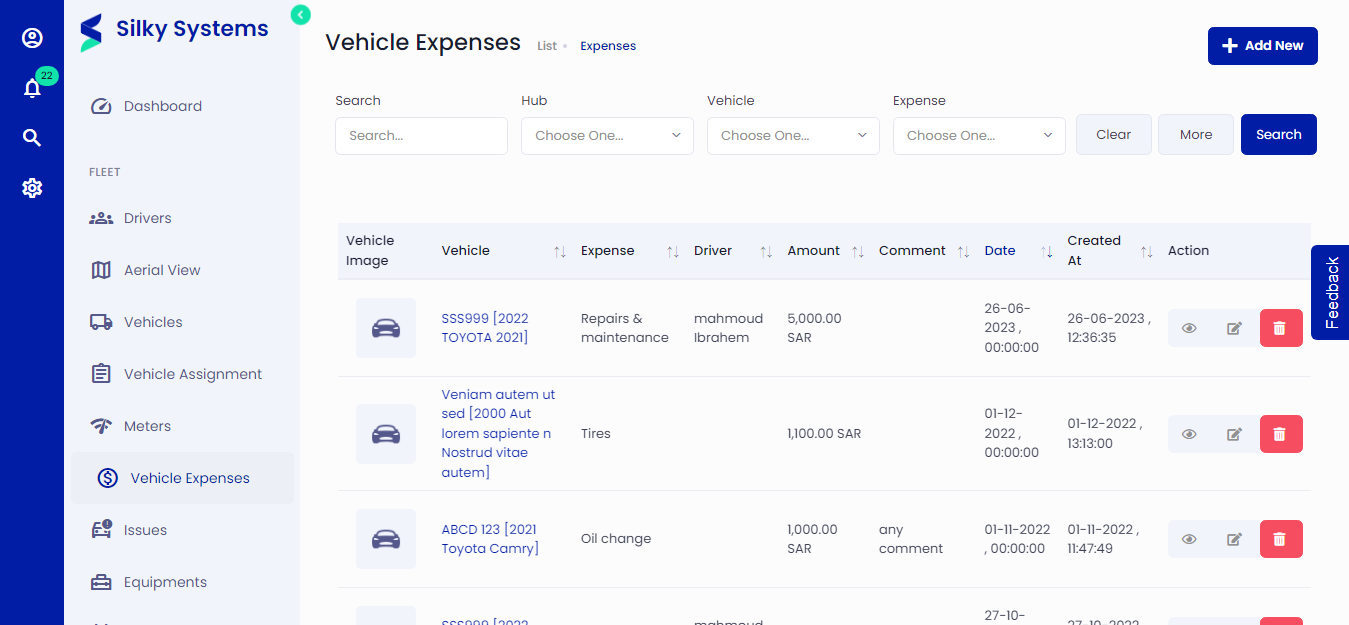Open the Hub Choose One dropdown

pos(606,135)
